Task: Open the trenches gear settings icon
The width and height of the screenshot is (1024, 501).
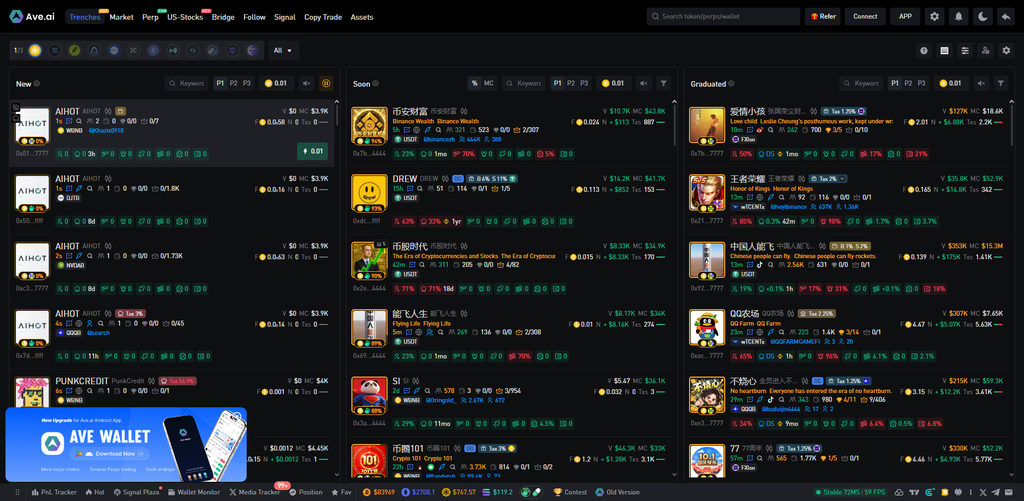Action: click(1006, 50)
